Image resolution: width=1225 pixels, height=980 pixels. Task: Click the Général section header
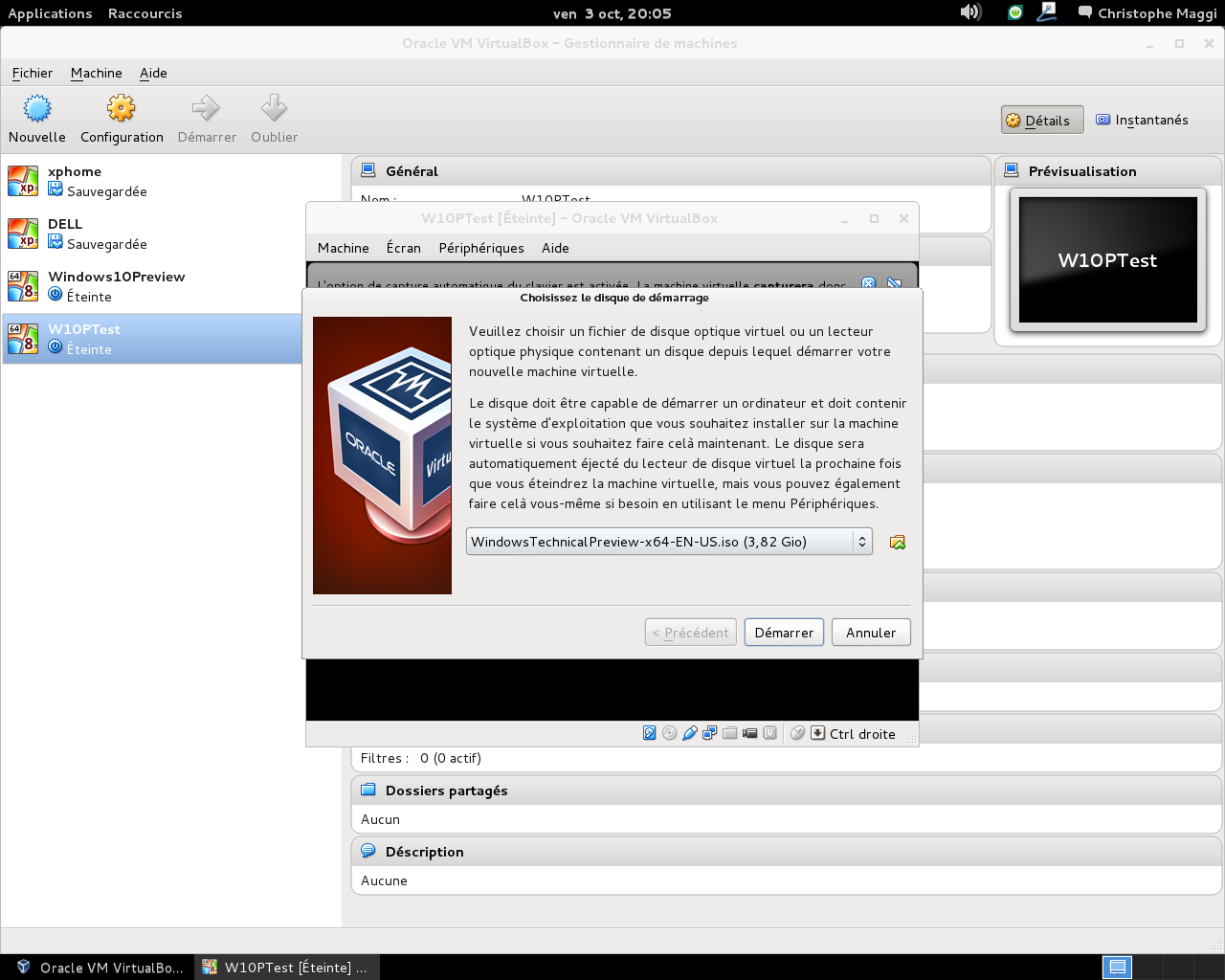pos(671,171)
